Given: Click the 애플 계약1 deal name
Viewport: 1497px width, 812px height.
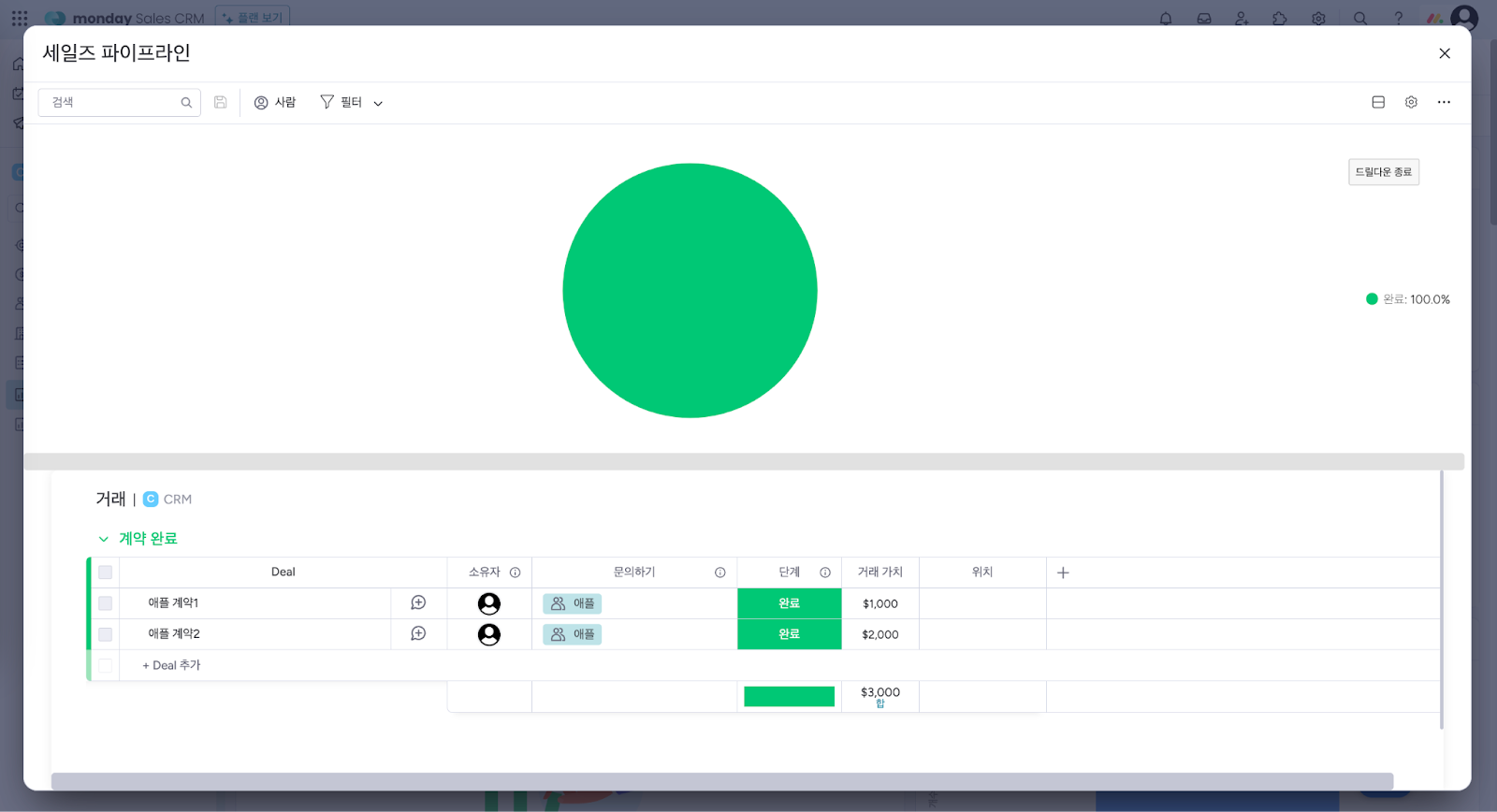Looking at the screenshot, I should click(x=173, y=603).
